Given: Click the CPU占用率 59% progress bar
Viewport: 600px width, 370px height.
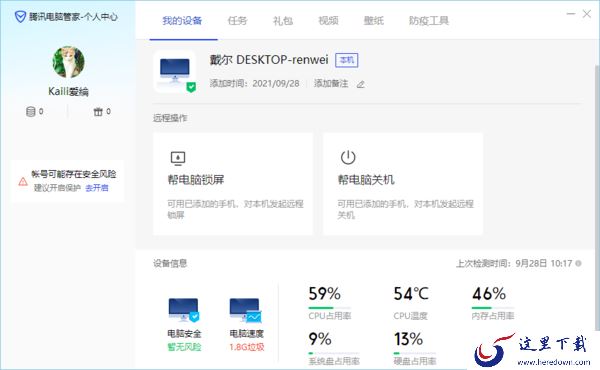Looking at the screenshot, I should [329, 308].
